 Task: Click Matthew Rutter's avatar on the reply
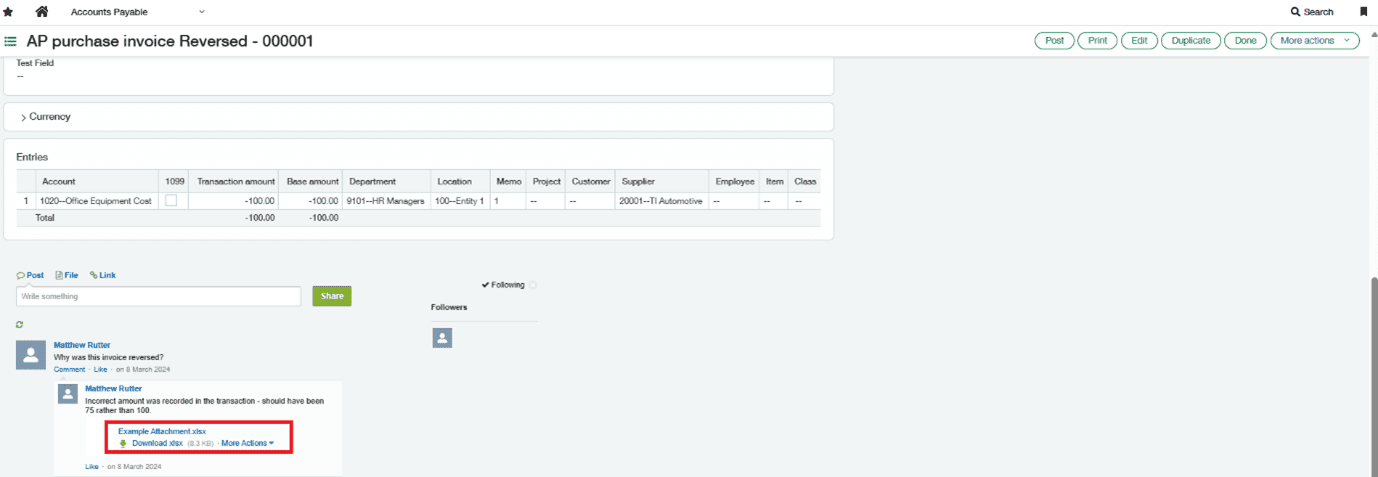[69, 394]
